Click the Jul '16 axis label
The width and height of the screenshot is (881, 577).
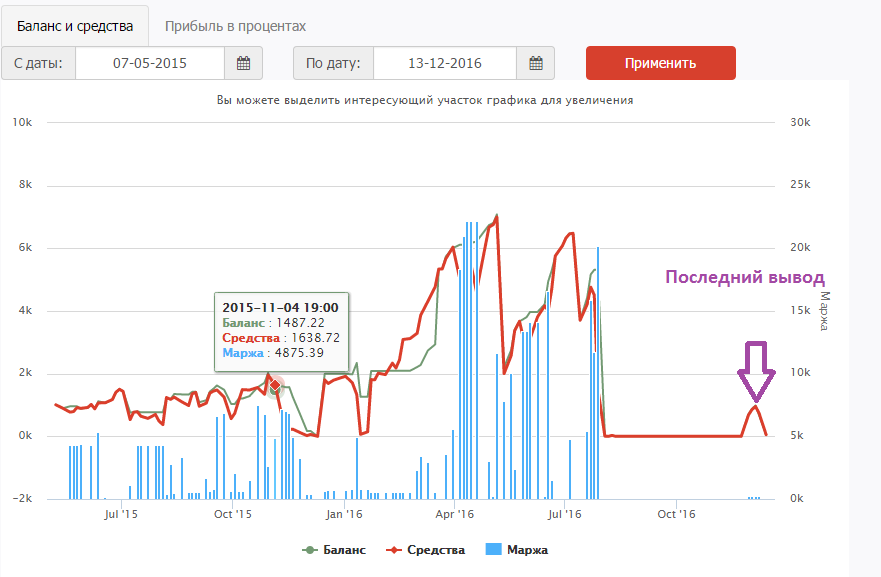(x=565, y=514)
